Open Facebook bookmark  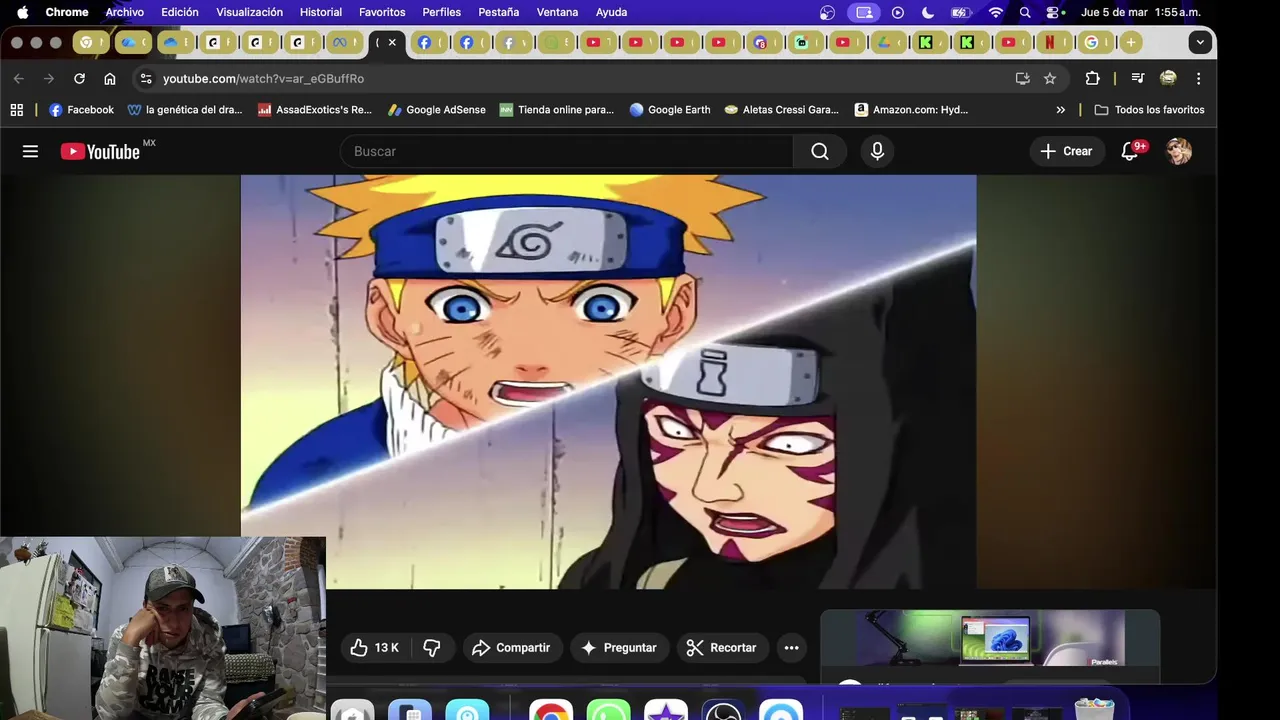pyautogui.click(x=81, y=110)
